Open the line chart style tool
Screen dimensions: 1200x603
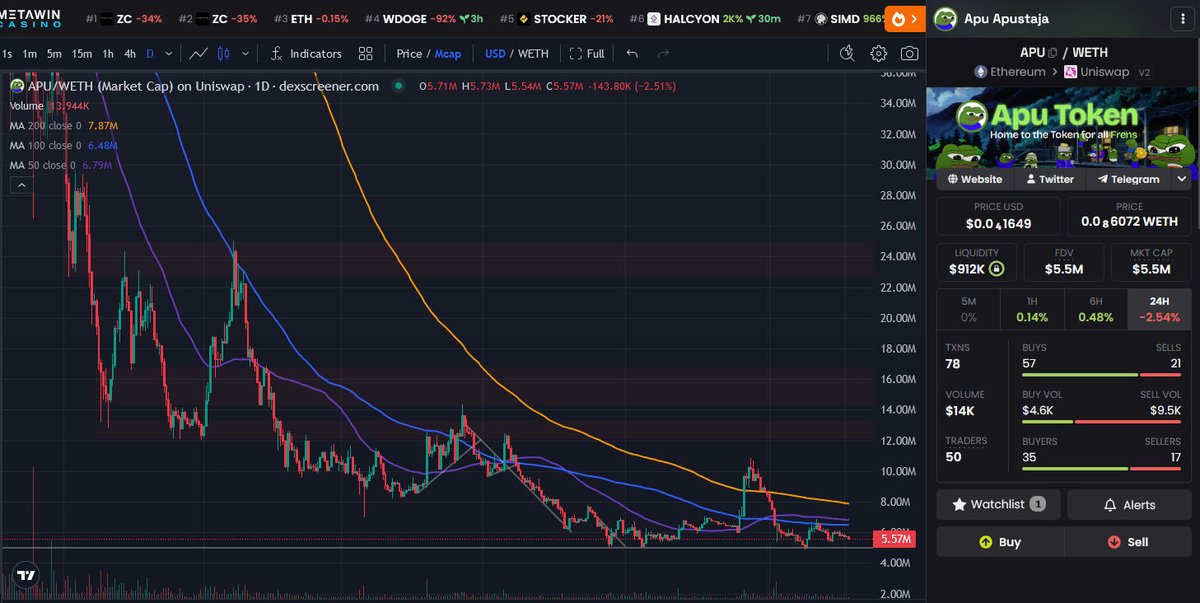click(199, 53)
